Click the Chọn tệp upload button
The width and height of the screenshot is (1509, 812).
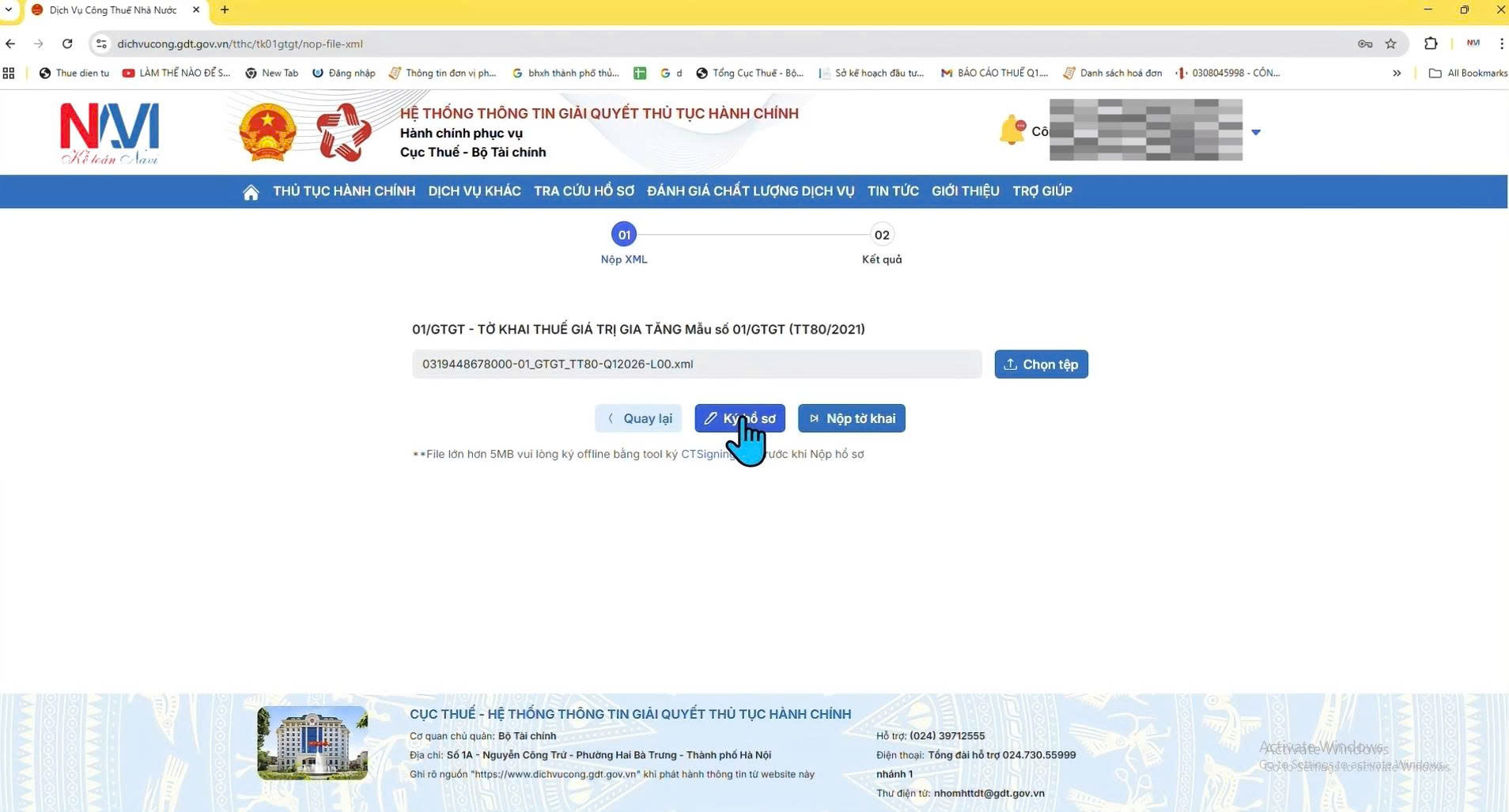(x=1041, y=364)
